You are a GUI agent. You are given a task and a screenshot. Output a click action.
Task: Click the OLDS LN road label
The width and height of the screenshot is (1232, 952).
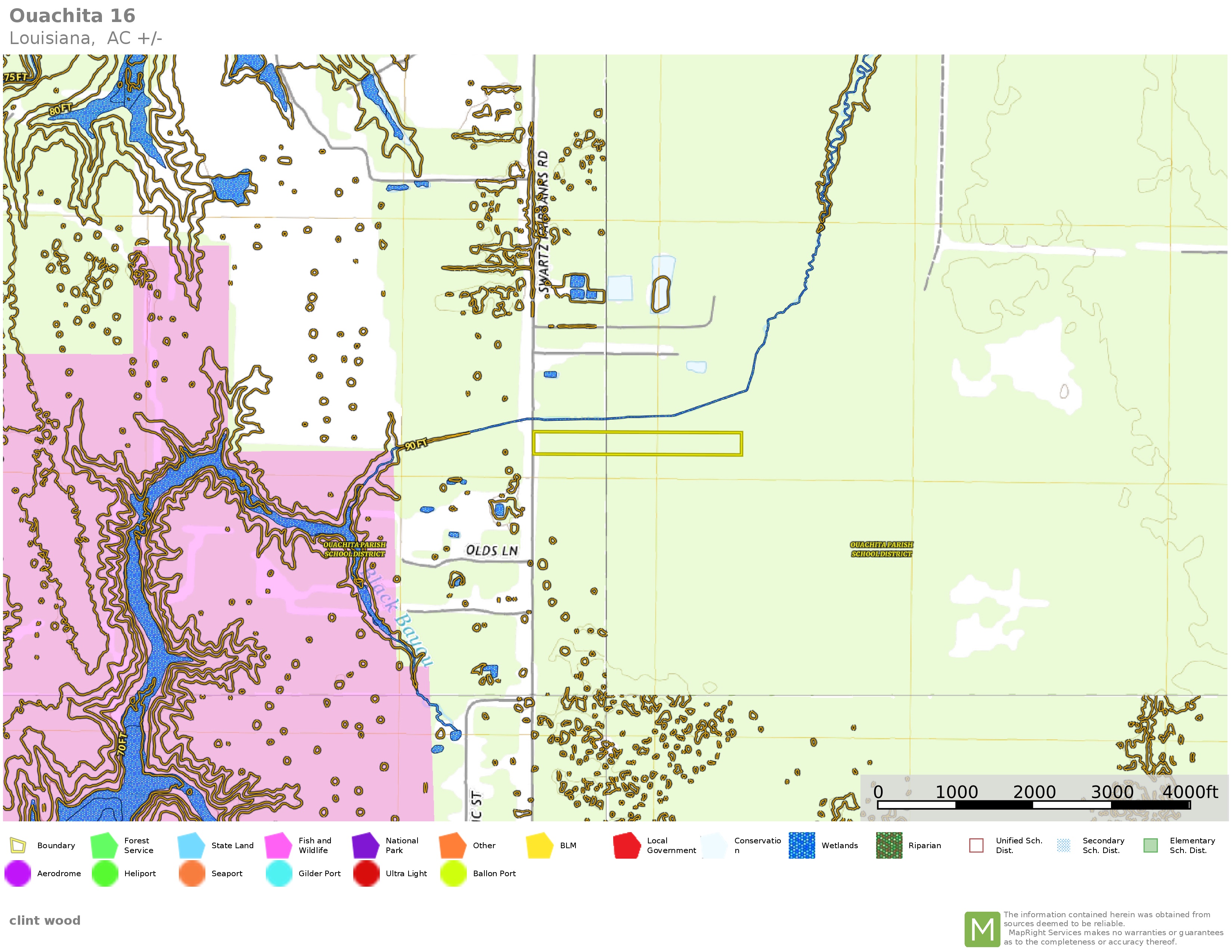[x=491, y=550]
